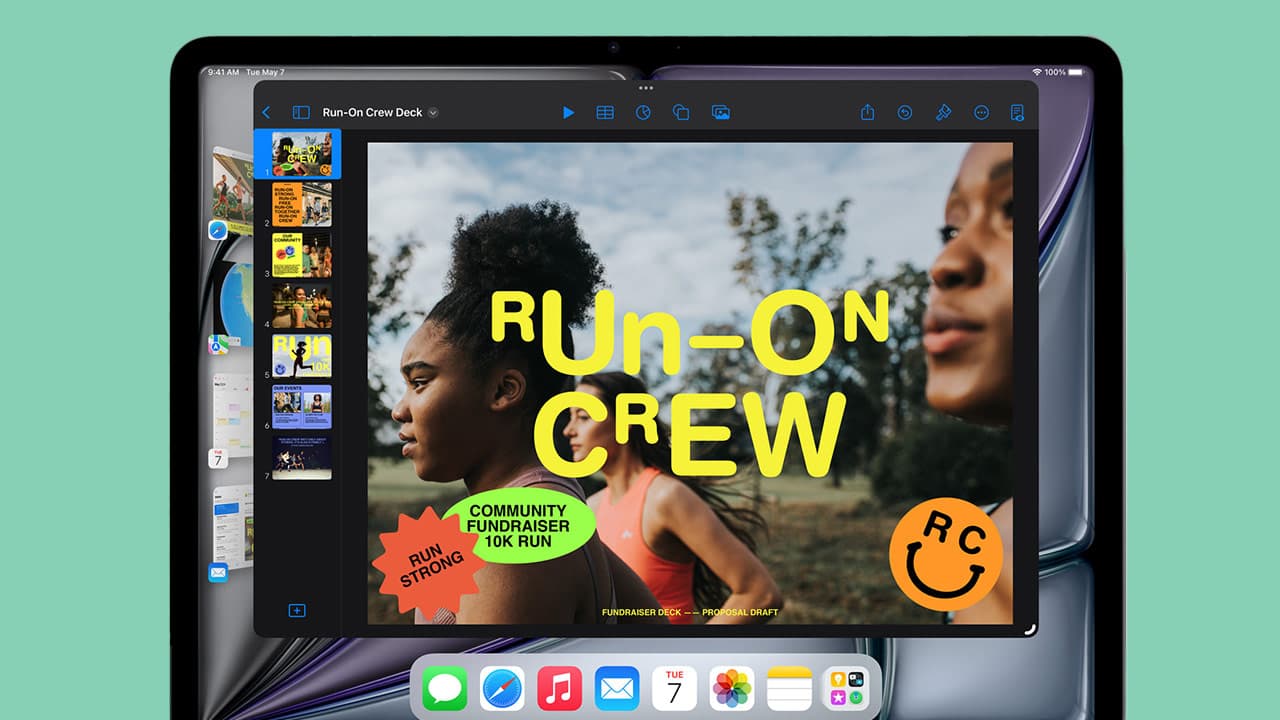This screenshot has width=1280, height=720.
Task: Select slide 5 thumbnail with runner
Action: (x=301, y=356)
